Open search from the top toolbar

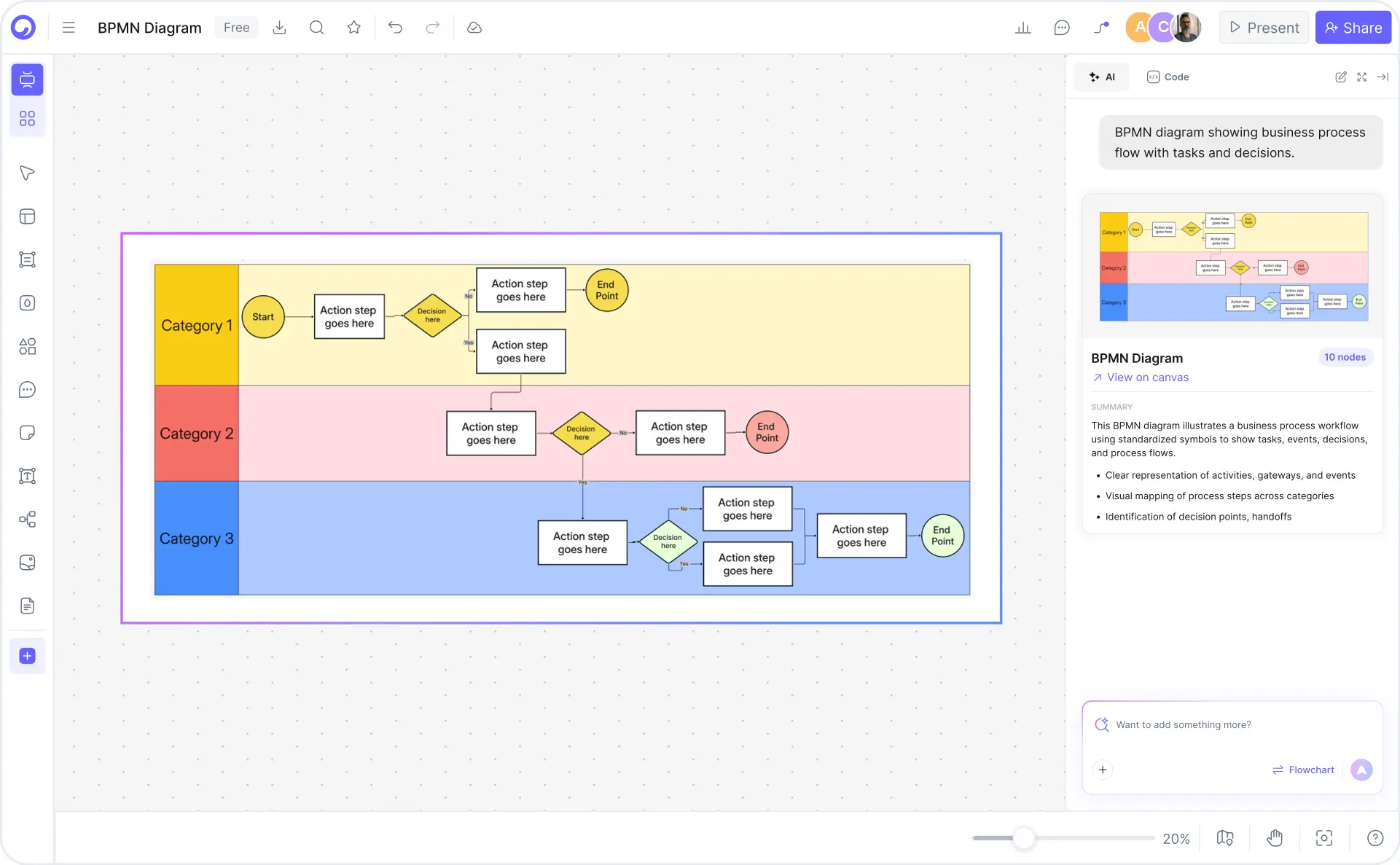pos(317,27)
